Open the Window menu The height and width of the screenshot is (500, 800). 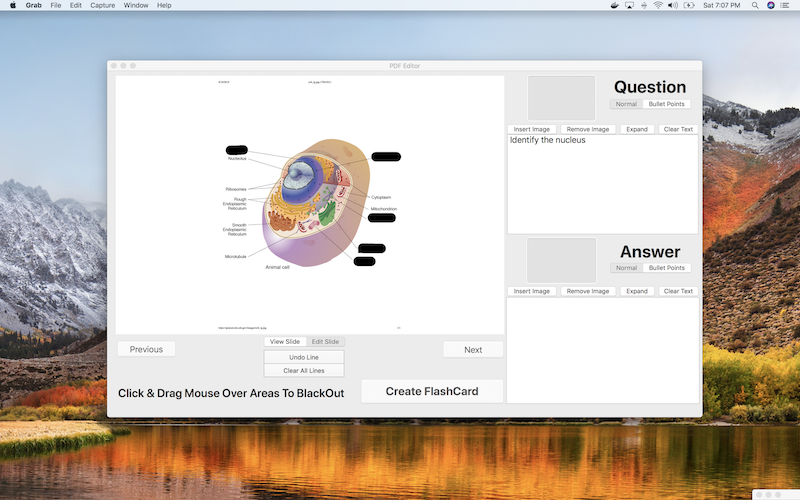[136, 5]
